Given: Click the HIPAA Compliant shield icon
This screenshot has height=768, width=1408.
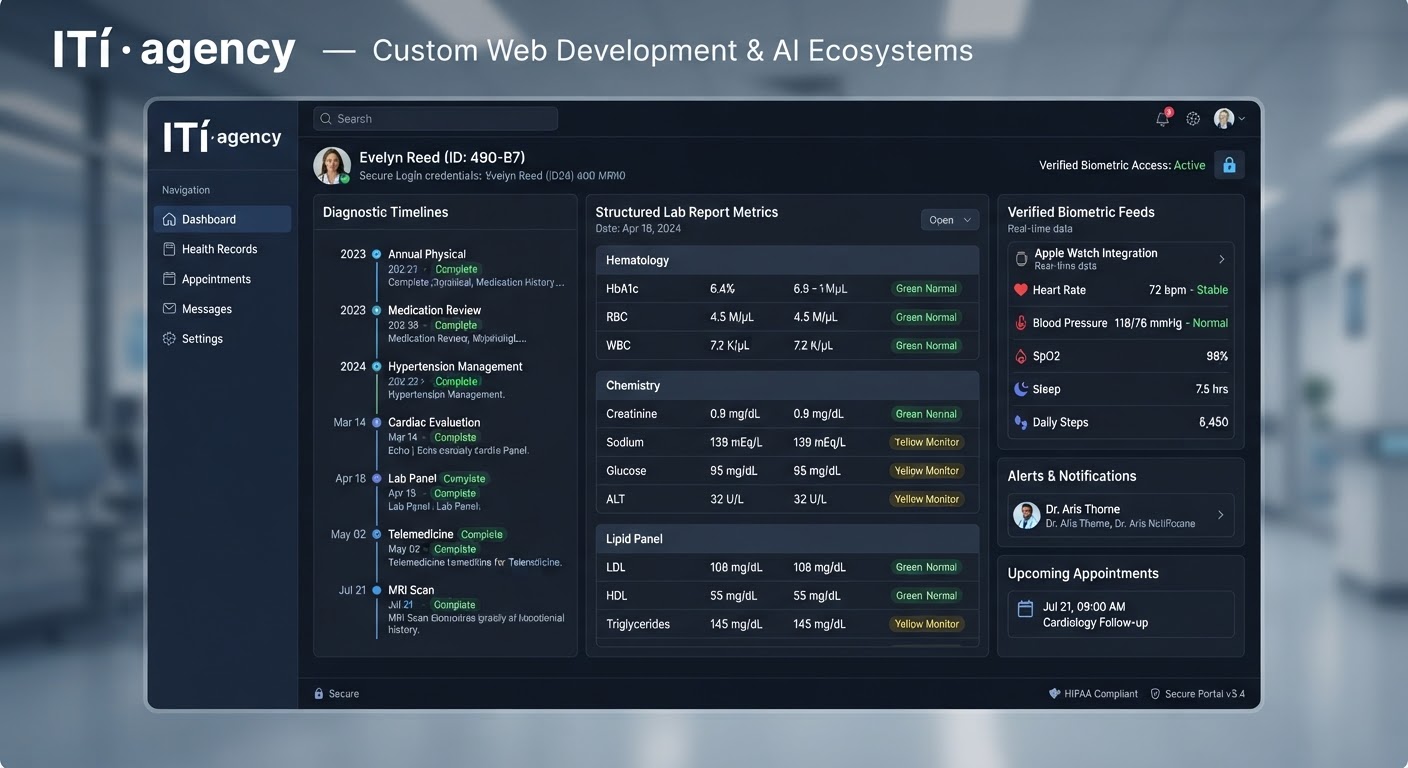Looking at the screenshot, I should coord(1054,693).
